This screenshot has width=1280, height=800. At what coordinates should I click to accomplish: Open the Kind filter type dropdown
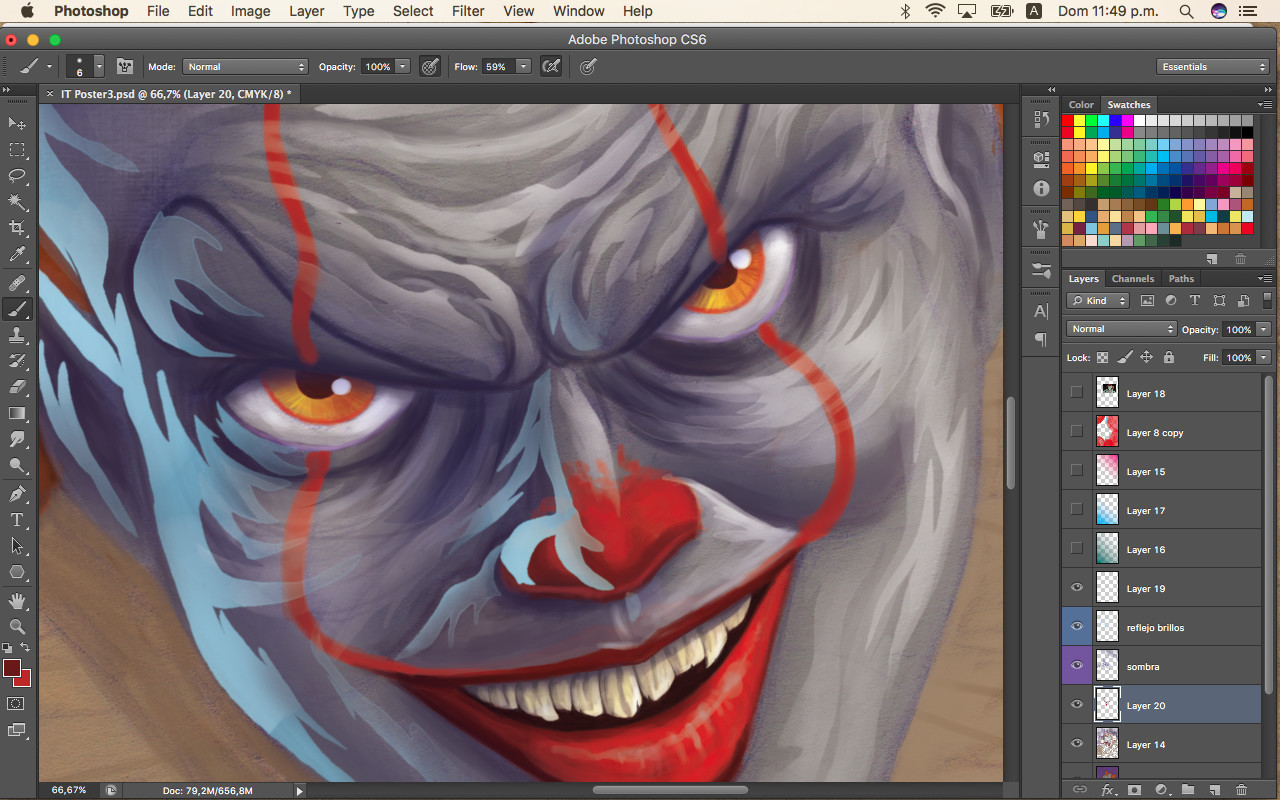[1098, 300]
